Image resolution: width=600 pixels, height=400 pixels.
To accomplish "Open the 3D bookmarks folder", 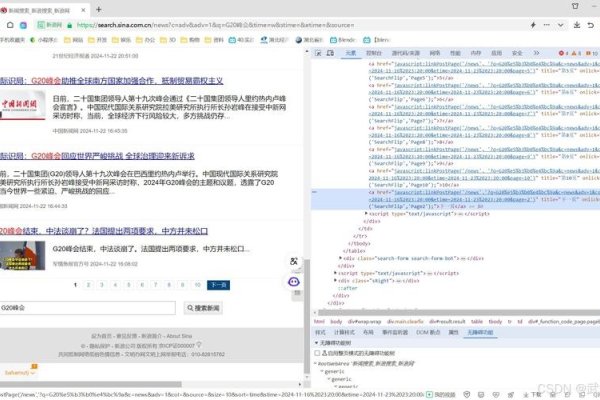I will click(168, 40).
